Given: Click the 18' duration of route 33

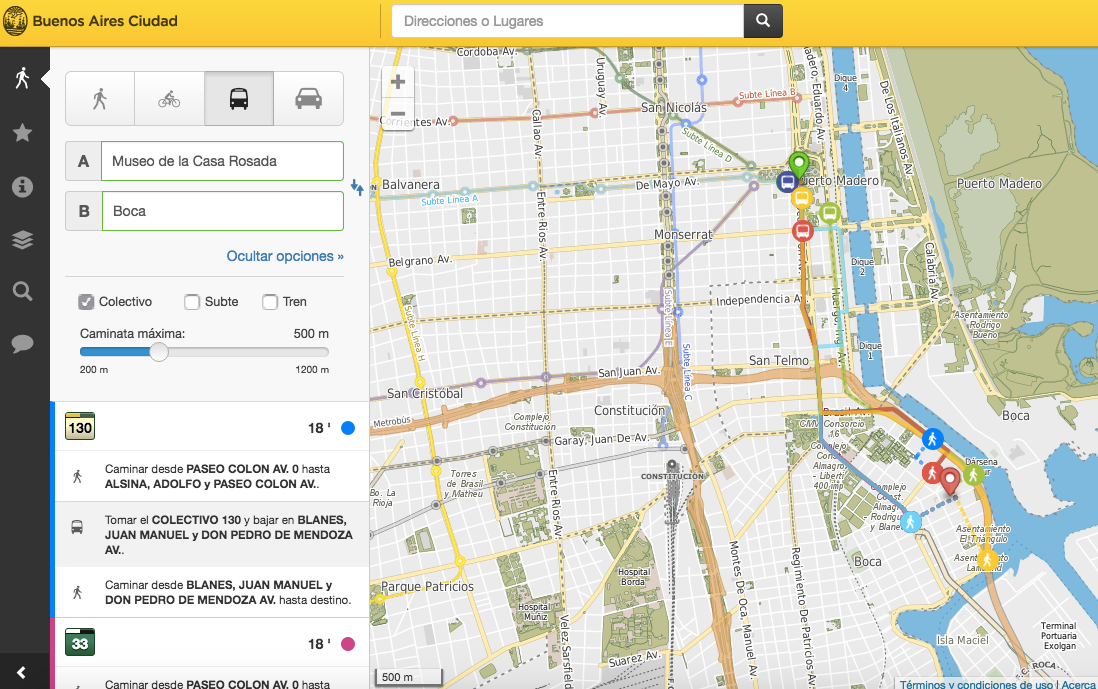Looking at the screenshot, I should [x=319, y=643].
